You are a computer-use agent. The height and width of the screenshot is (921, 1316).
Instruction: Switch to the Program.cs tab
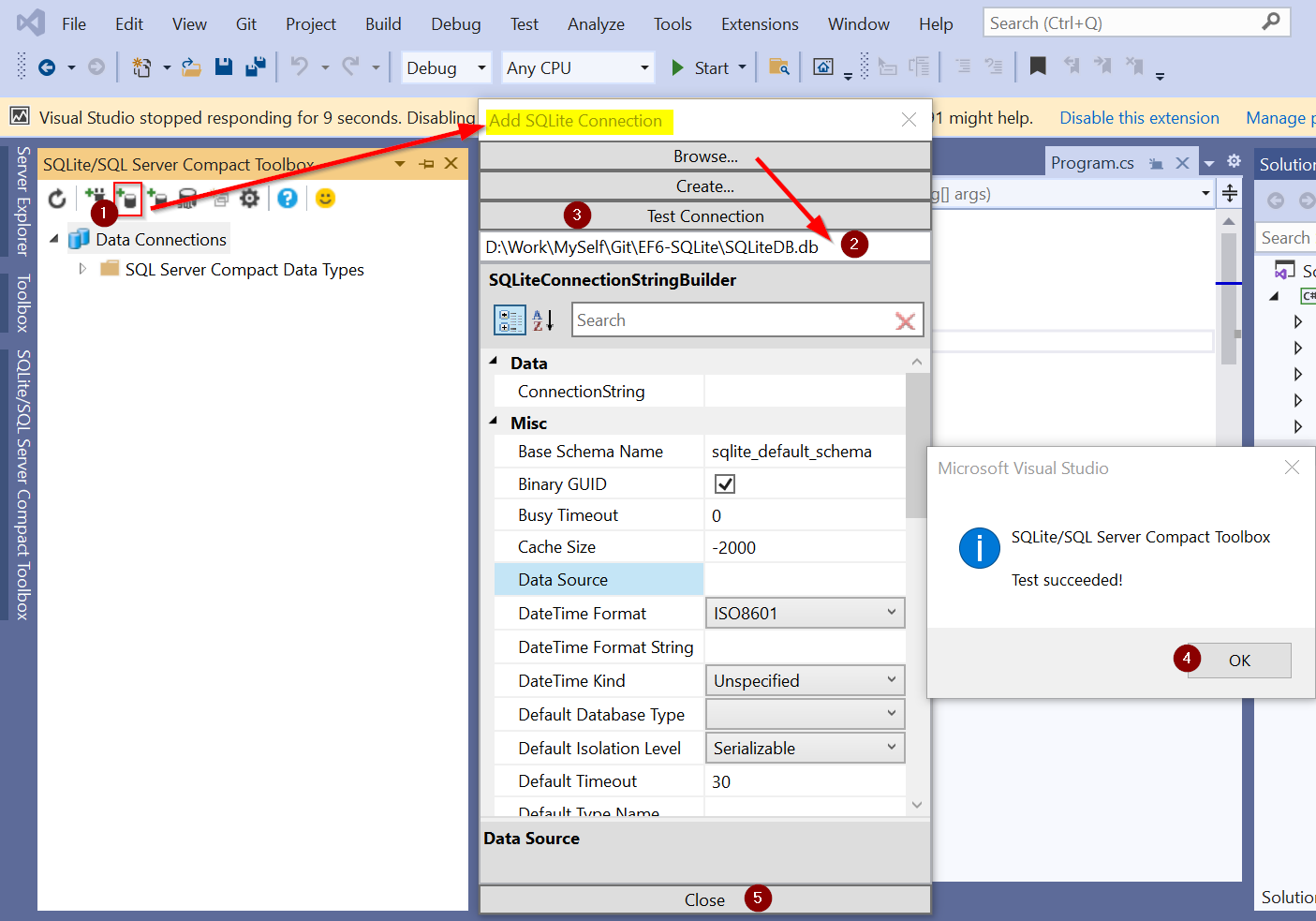[1092, 161]
